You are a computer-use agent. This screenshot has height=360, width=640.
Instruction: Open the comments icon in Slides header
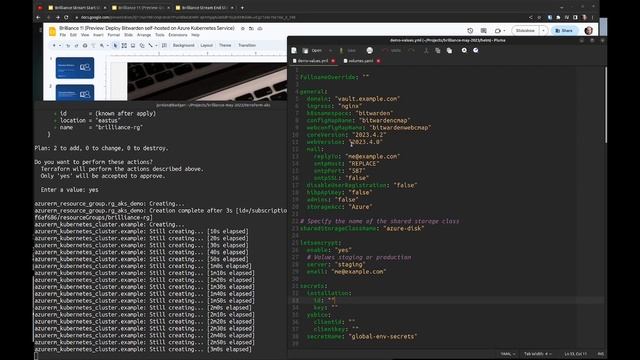coord(484,31)
